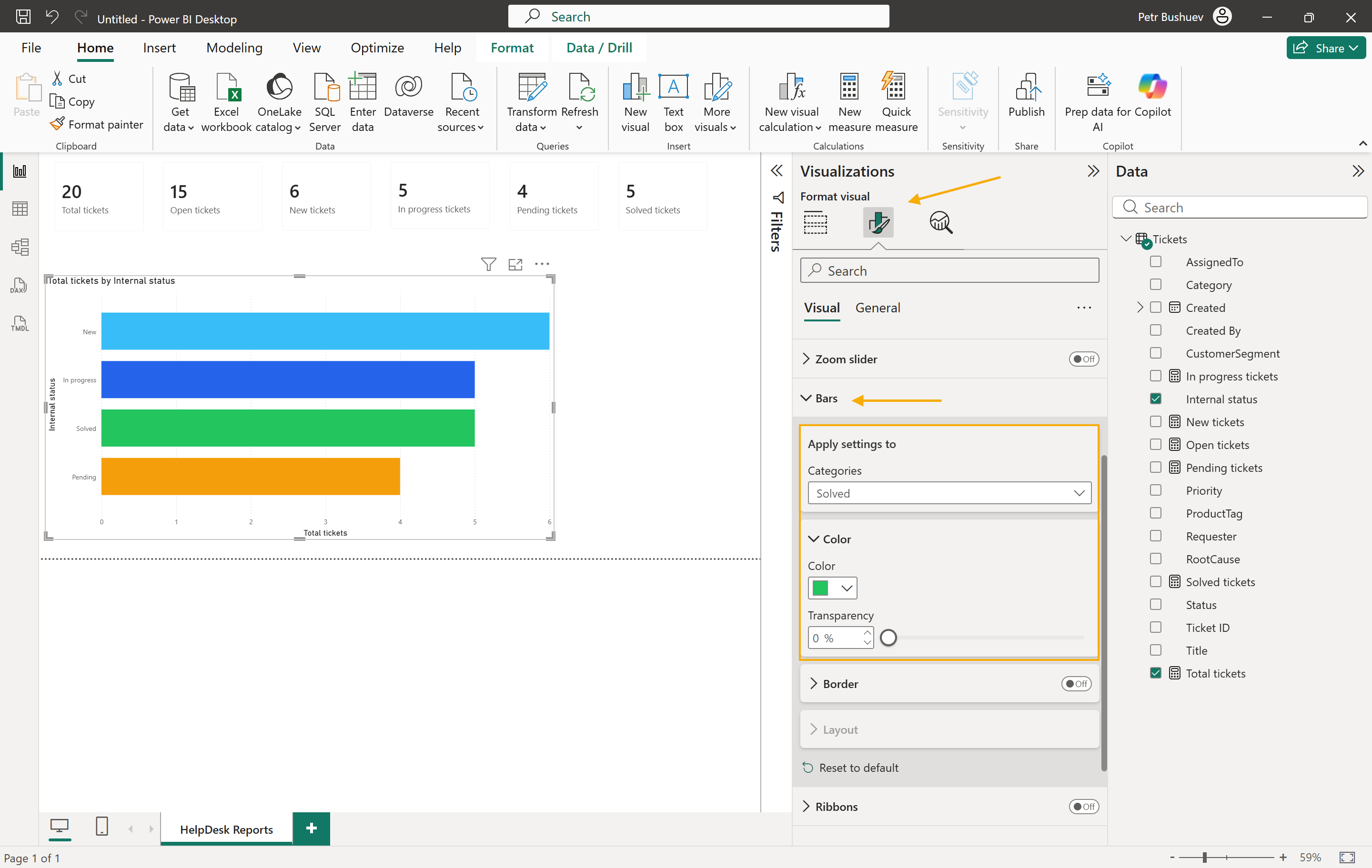Open the green bar color picker
The width and height of the screenshot is (1372, 868).
click(x=832, y=588)
